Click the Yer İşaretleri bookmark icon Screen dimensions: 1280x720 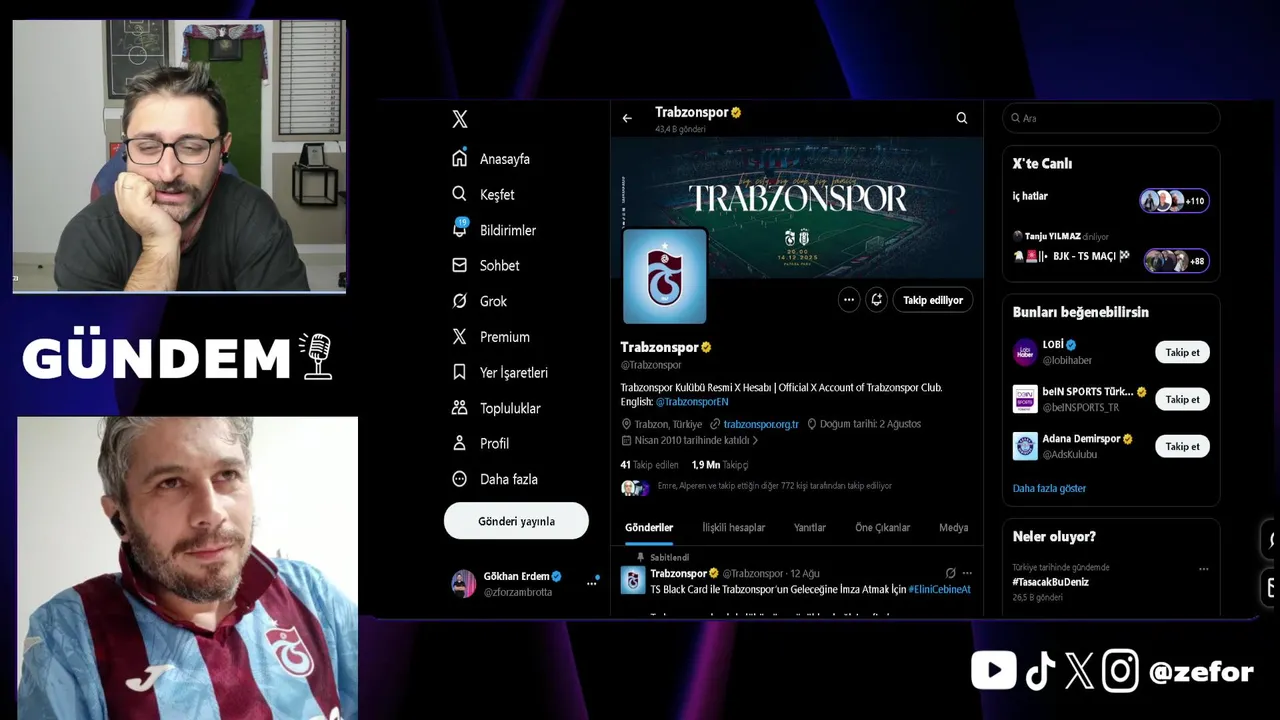(x=459, y=372)
